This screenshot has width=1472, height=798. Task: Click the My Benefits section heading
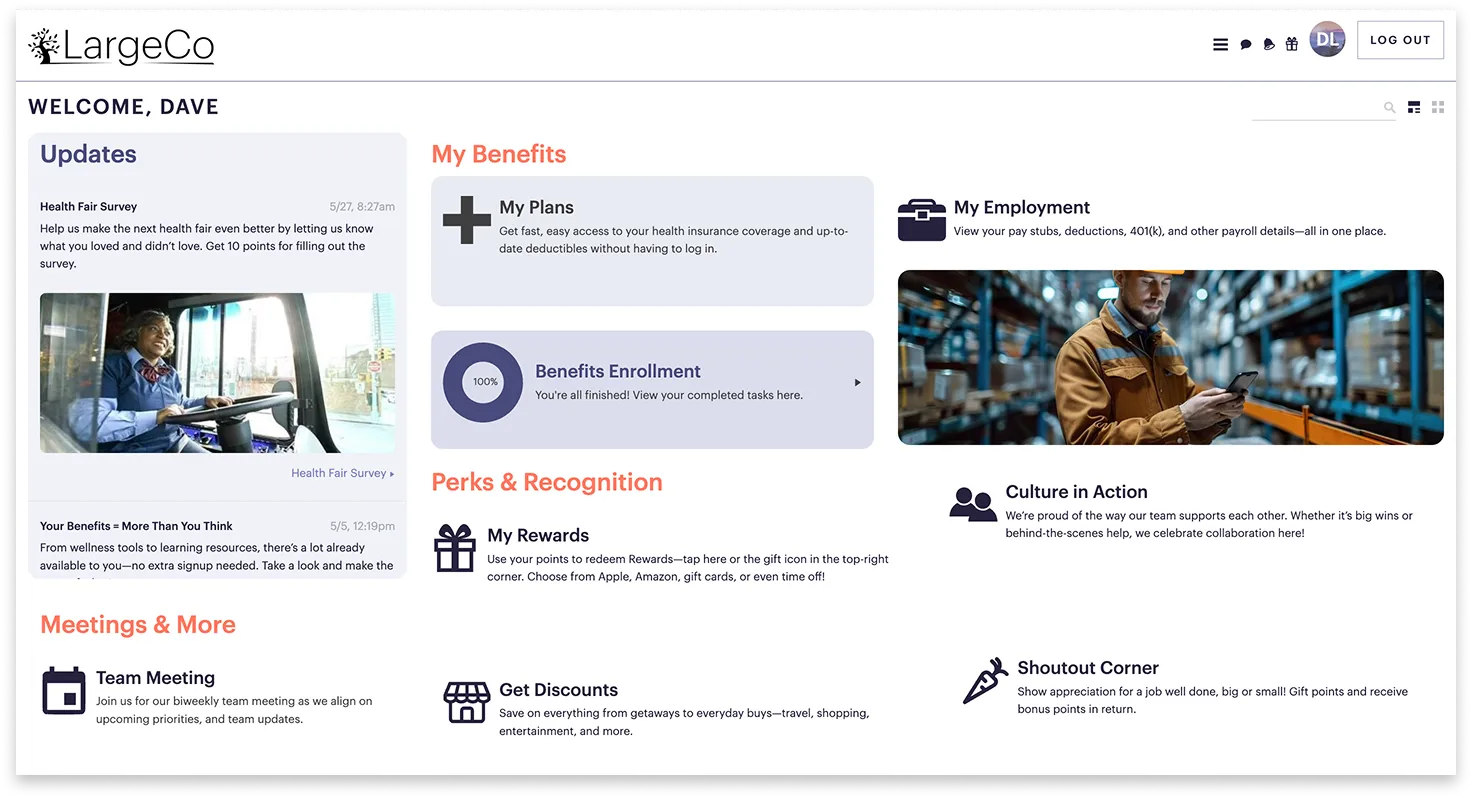pos(499,154)
